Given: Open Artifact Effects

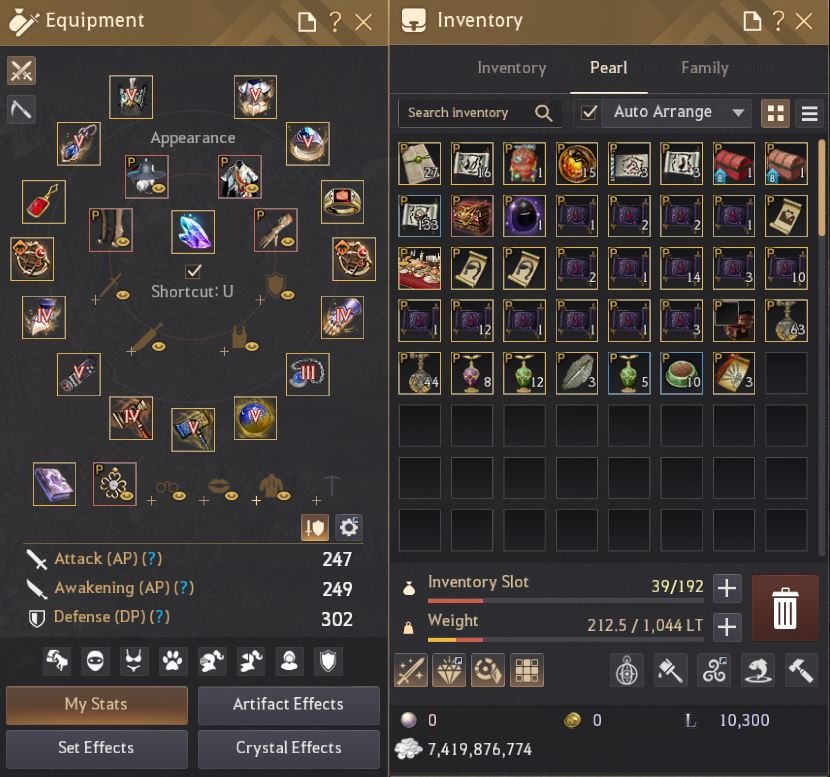Looking at the screenshot, I should (288, 704).
